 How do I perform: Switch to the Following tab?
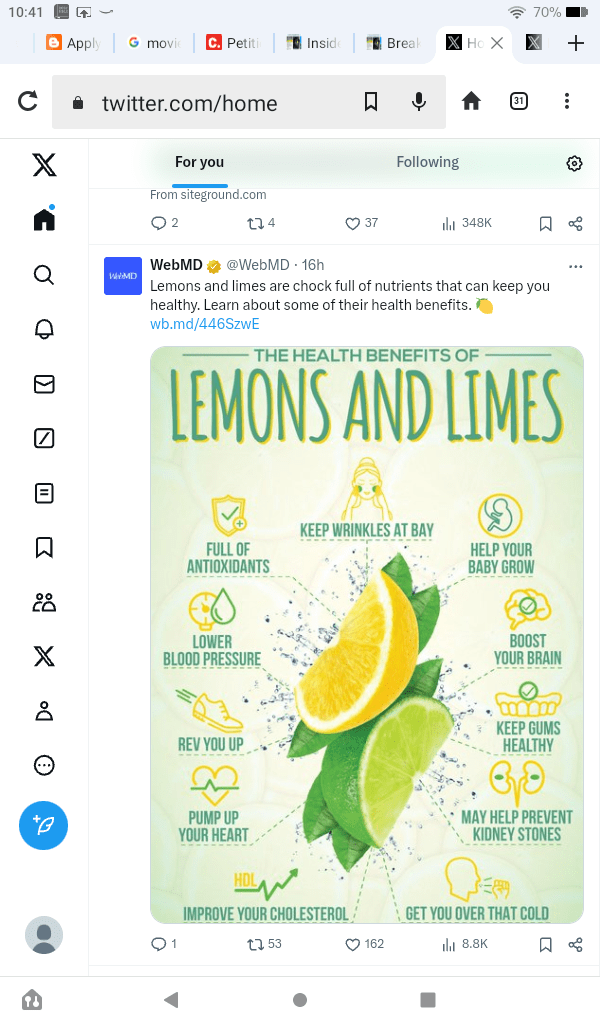(427, 163)
